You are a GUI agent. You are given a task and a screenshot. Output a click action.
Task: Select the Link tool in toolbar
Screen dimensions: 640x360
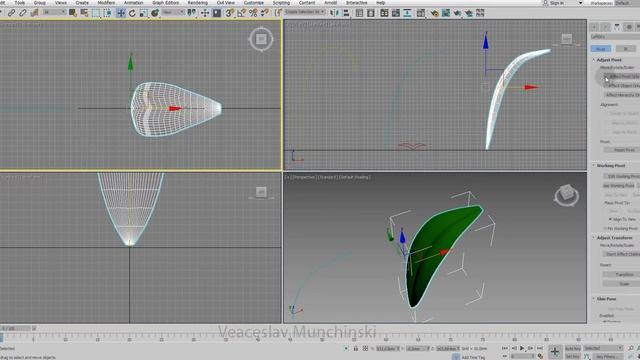pyautogui.click(x=11, y=13)
